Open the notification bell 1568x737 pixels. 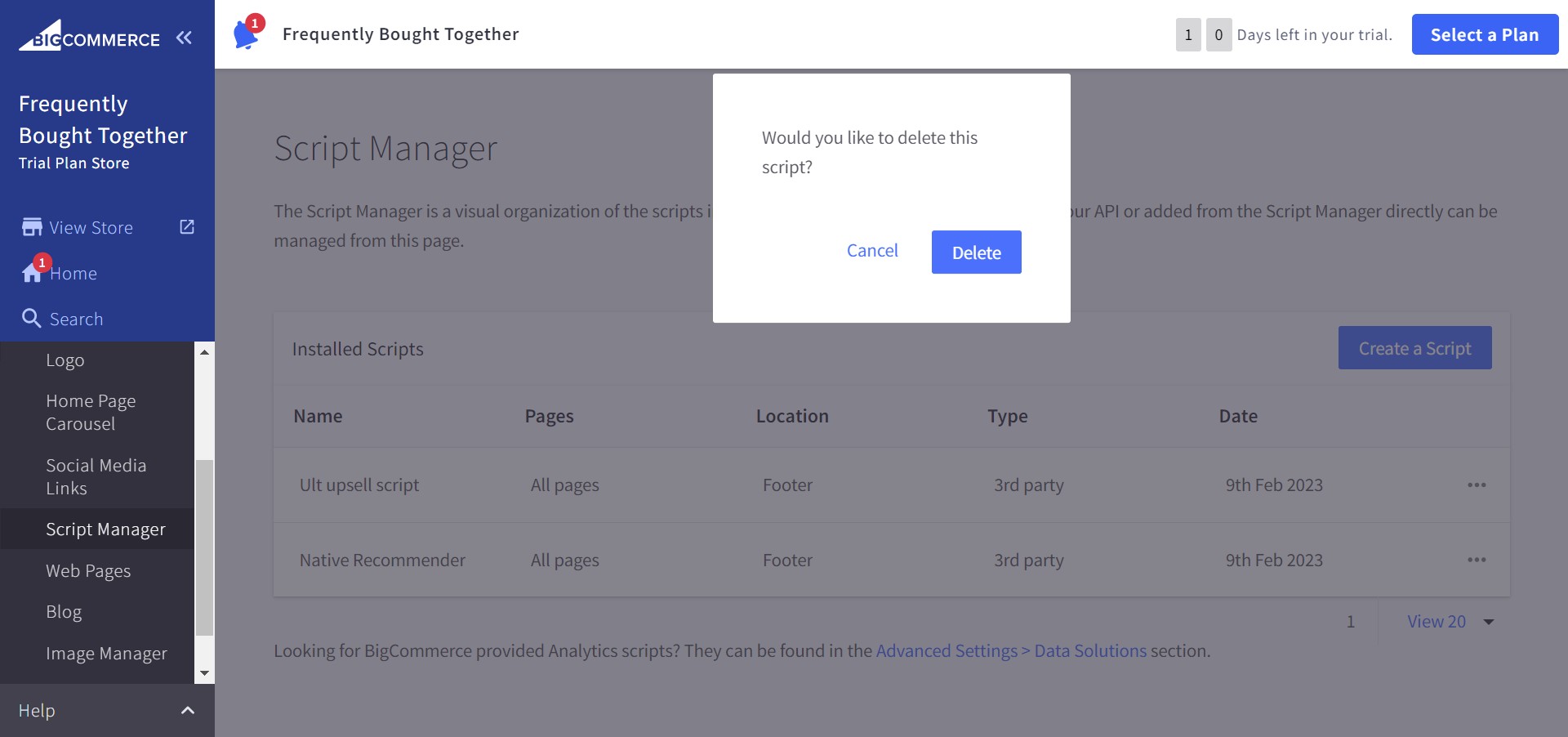point(247,34)
